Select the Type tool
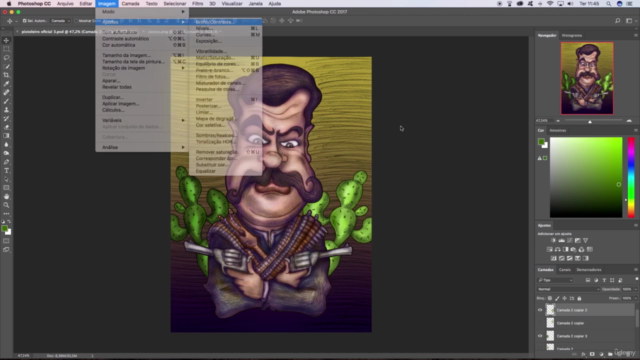 click(x=6, y=171)
